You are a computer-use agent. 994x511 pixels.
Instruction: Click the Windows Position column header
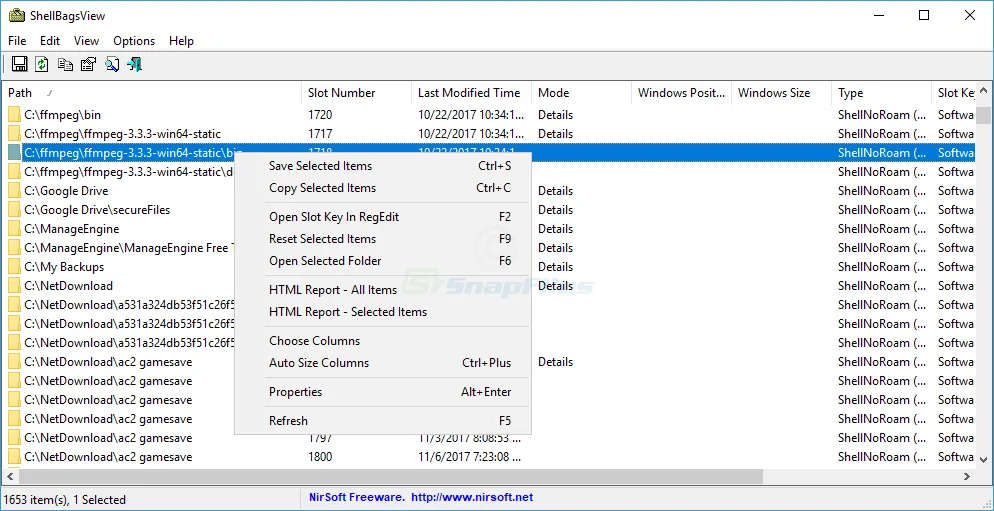[681, 93]
